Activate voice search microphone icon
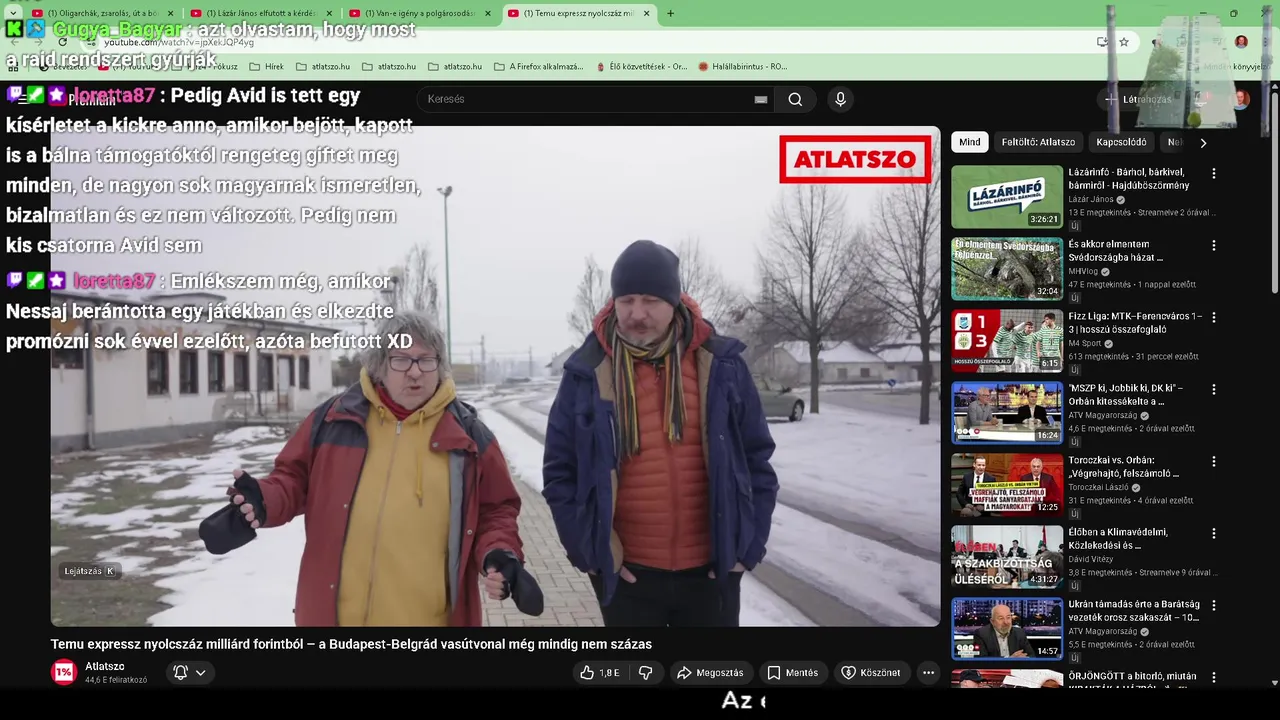The height and width of the screenshot is (720, 1280). pos(840,99)
